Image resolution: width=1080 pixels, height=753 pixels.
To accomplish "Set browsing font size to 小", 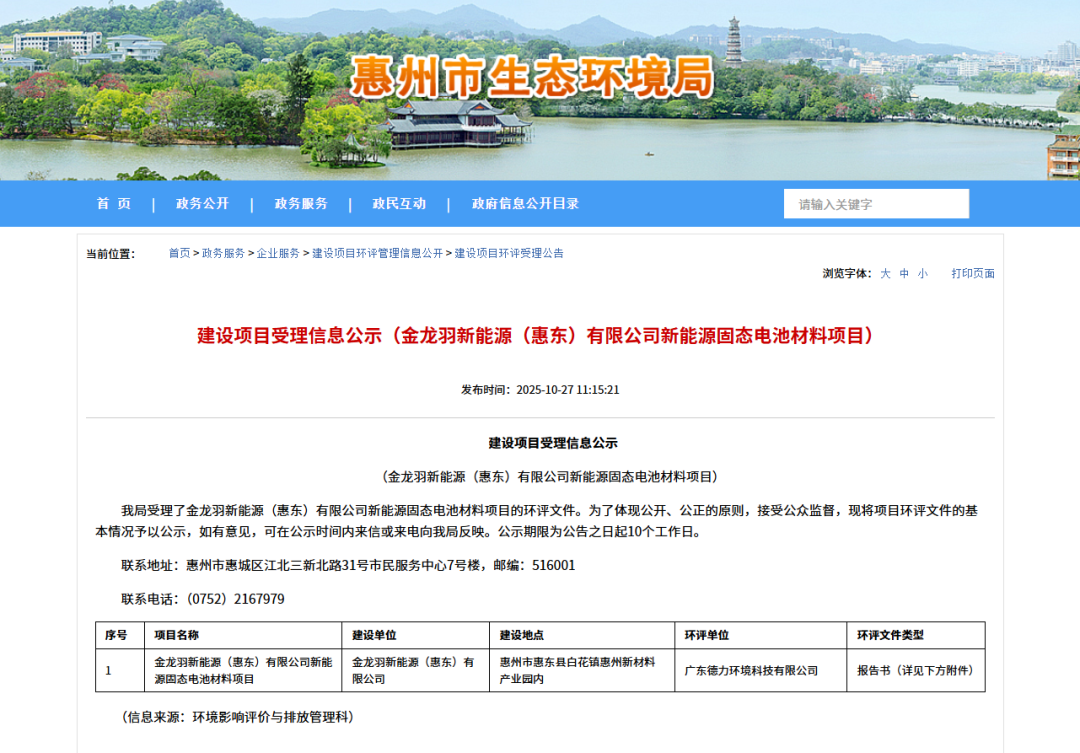I will coord(922,274).
